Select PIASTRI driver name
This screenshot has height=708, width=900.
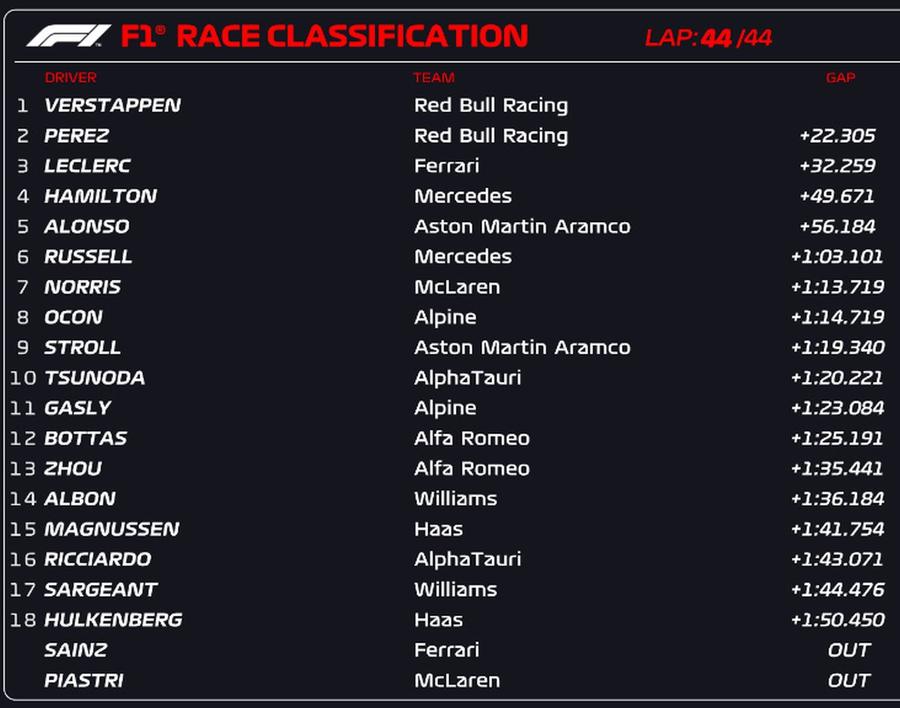[x=84, y=680]
